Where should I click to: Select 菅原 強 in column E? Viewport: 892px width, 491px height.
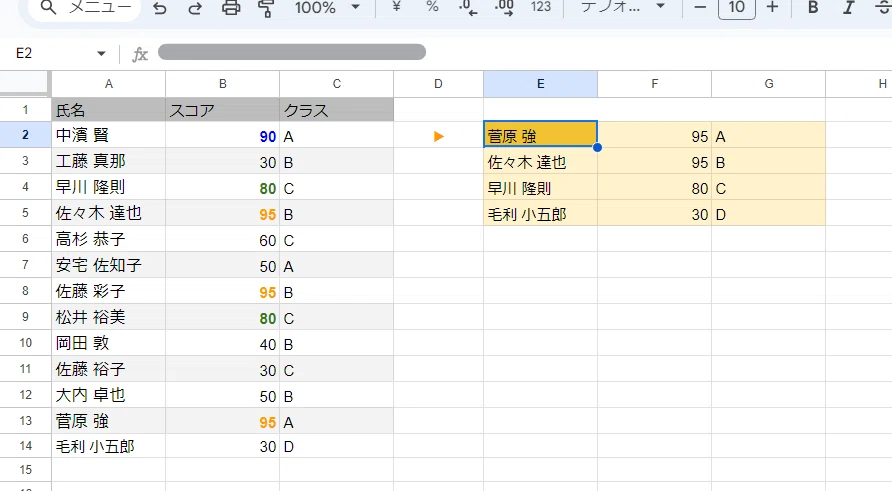click(540, 135)
